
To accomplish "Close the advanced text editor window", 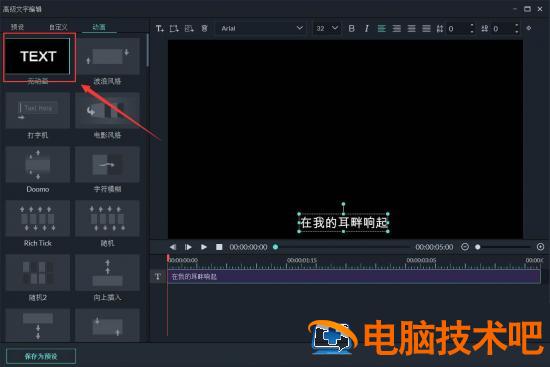I will pos(540,9).
